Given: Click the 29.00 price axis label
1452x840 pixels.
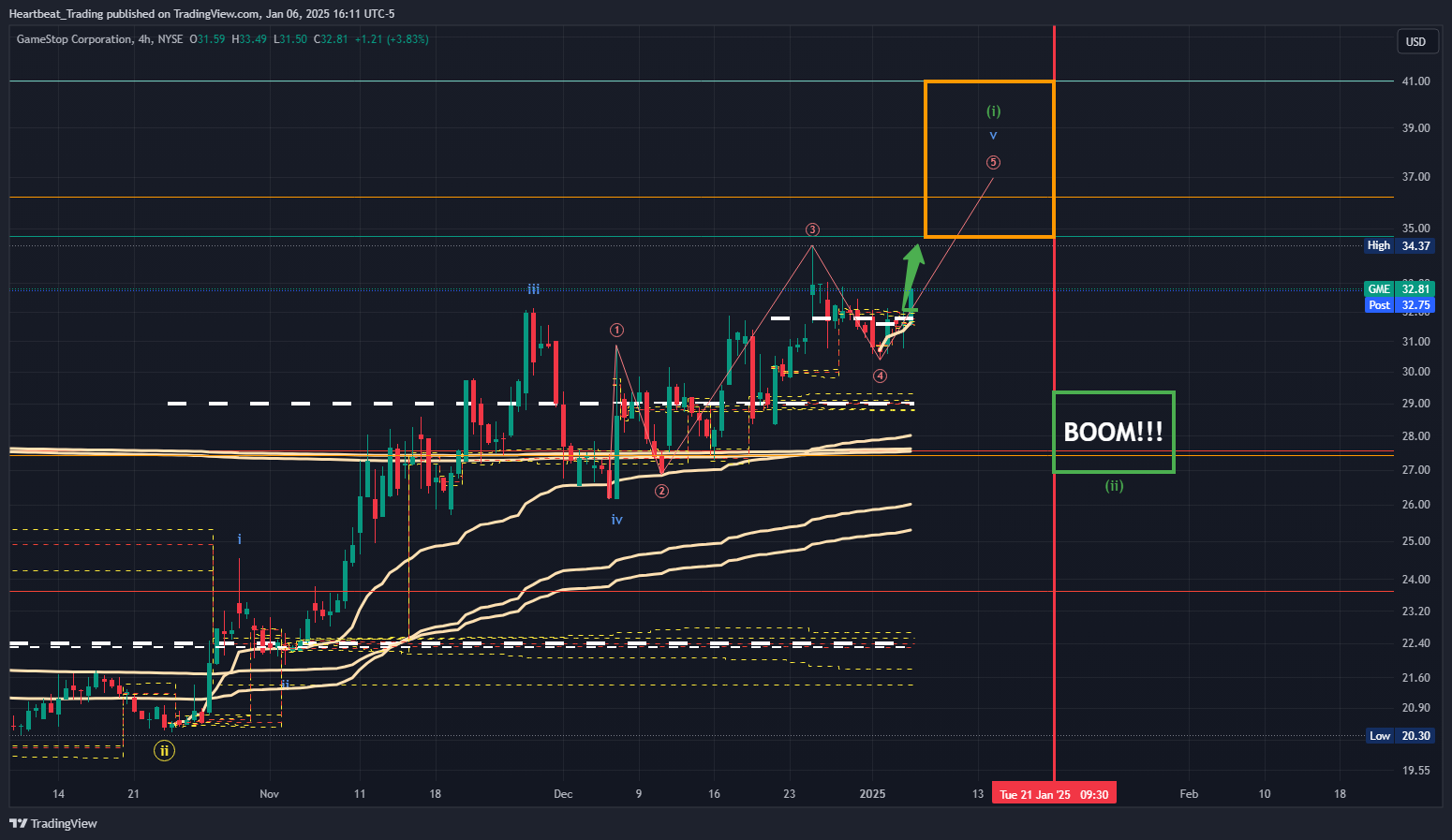Looking at the screenshot, I should [1415, 404].
